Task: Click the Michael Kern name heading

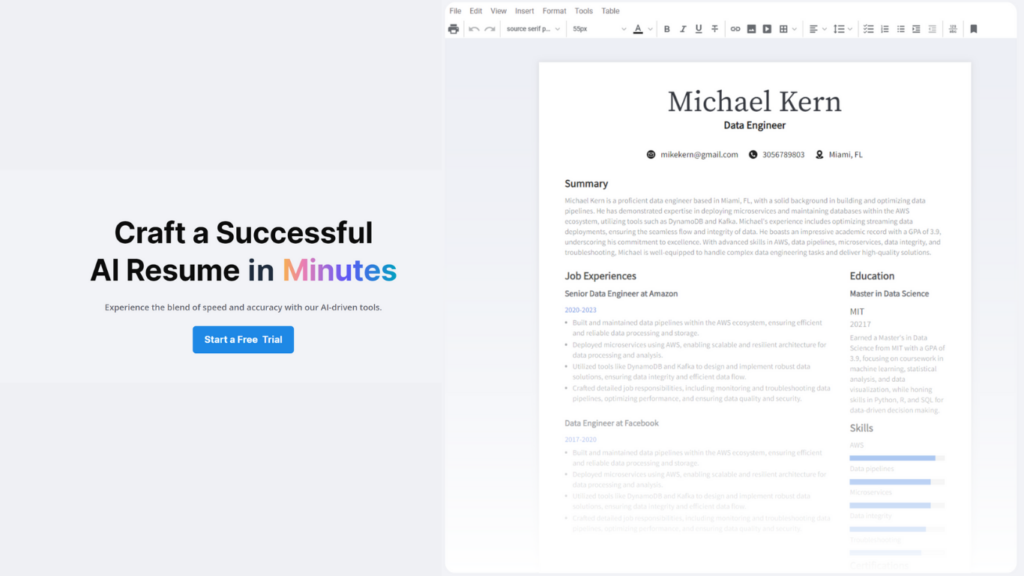Action: (754, 101)
